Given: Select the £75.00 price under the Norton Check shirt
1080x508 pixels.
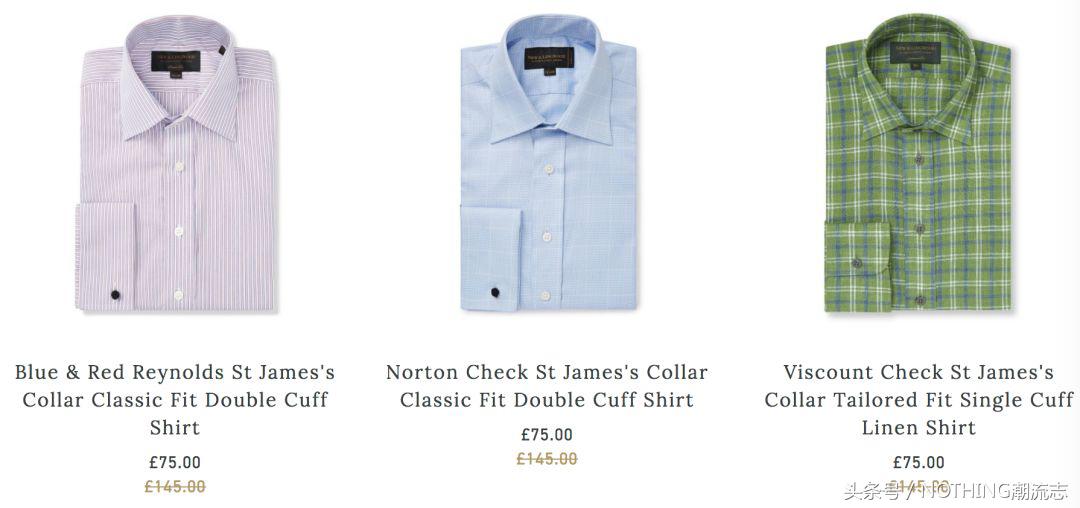Looking at the screenshot, I should coord(547,435).
